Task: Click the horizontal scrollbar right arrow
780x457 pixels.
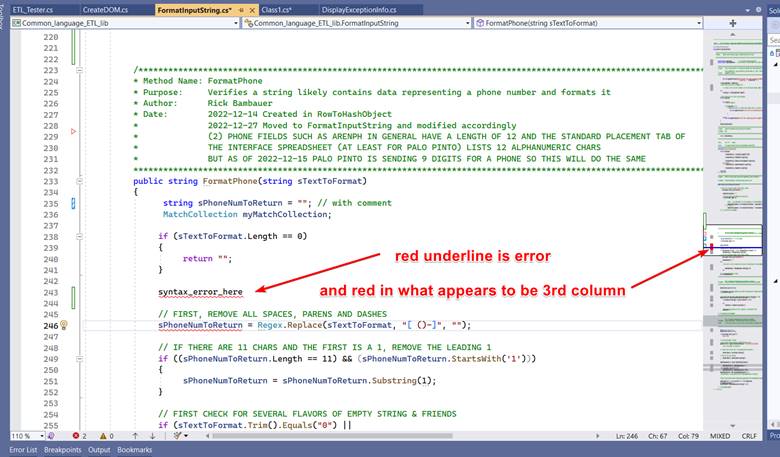Action: tap(597, 436)
